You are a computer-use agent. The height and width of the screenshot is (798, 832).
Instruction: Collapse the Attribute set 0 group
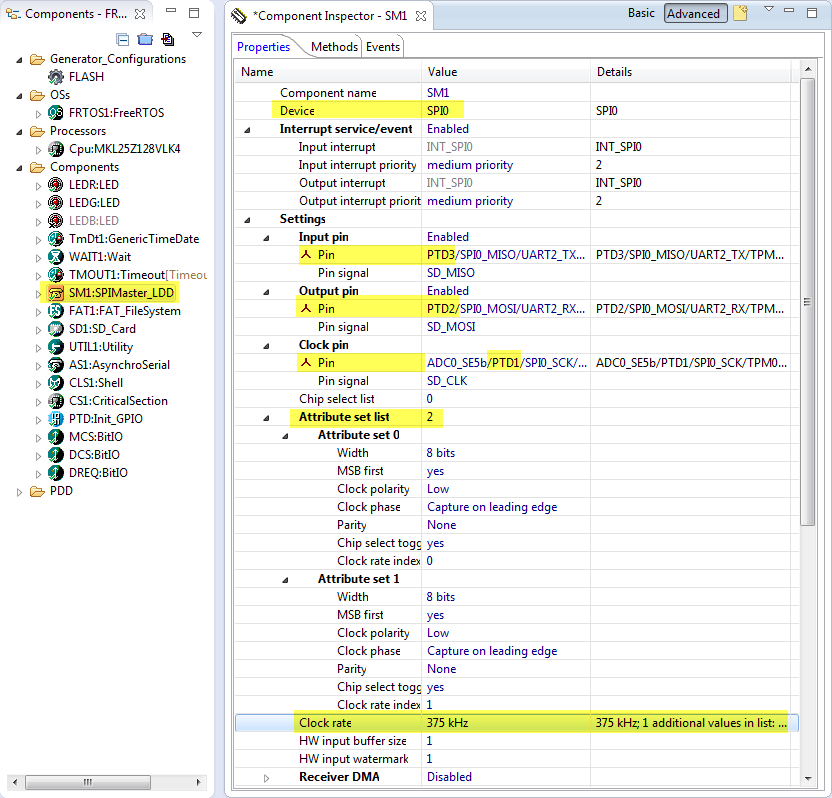pyautogui.click(x=286, y=435)
